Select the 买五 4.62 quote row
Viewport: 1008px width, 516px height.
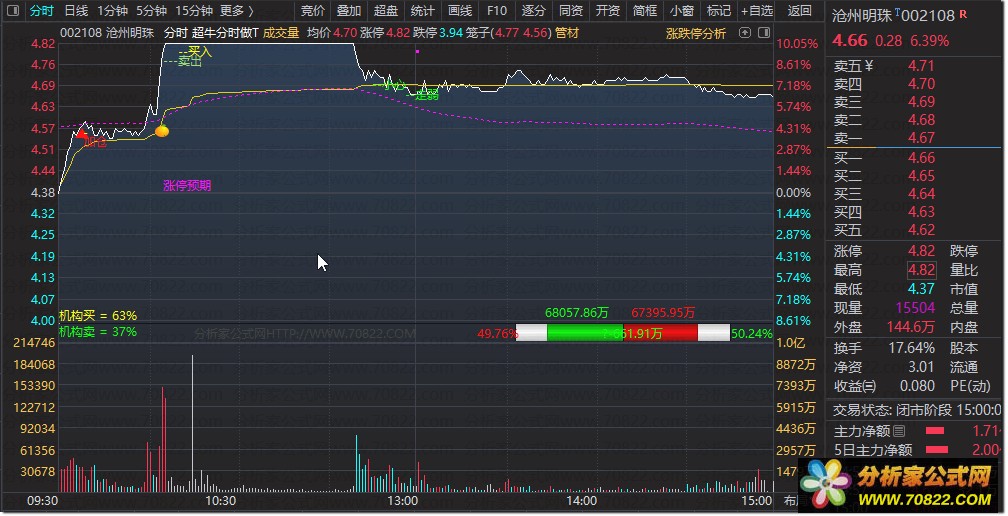[915, 230]
